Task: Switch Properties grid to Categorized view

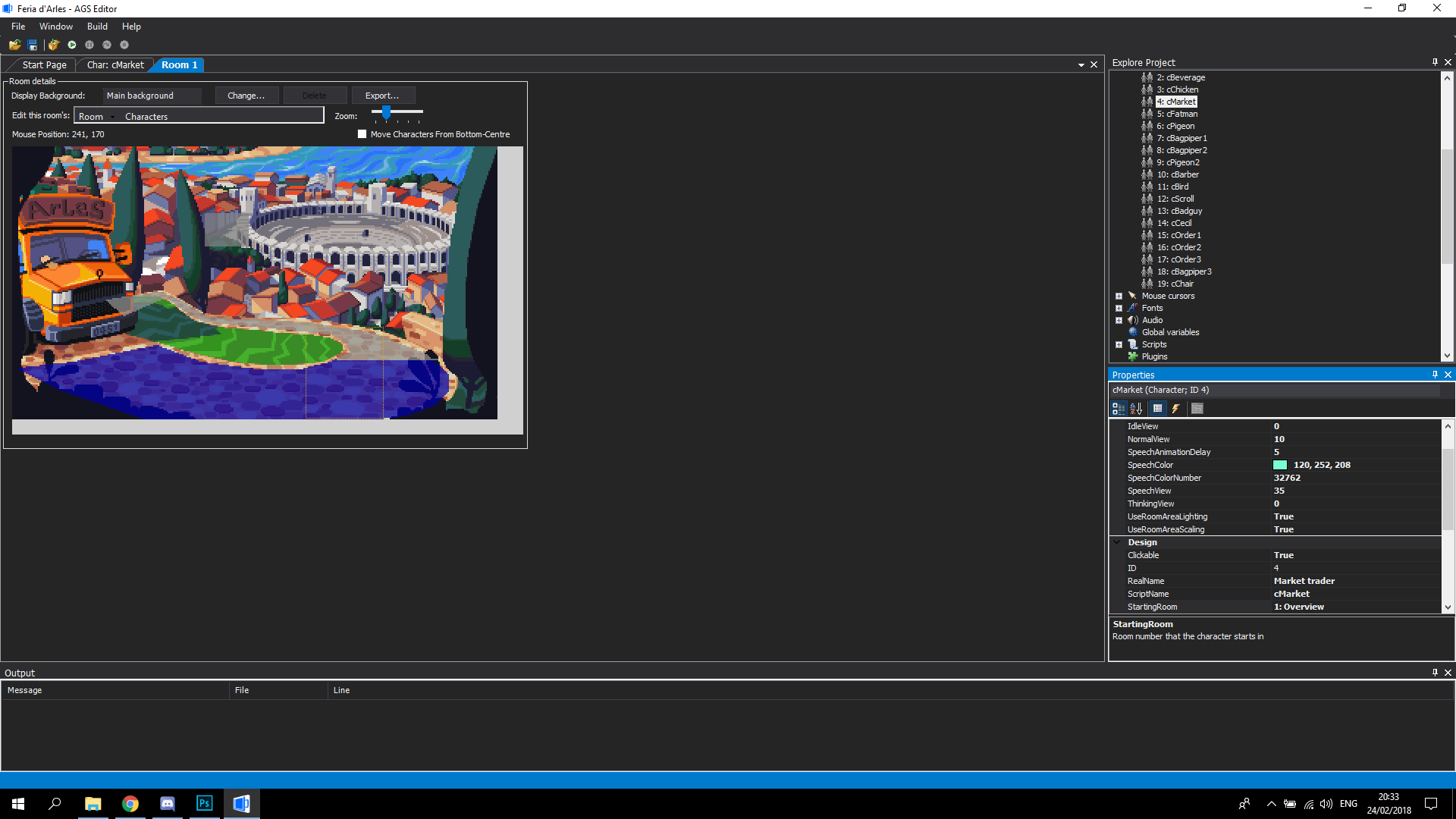Action: point(1119,409)
